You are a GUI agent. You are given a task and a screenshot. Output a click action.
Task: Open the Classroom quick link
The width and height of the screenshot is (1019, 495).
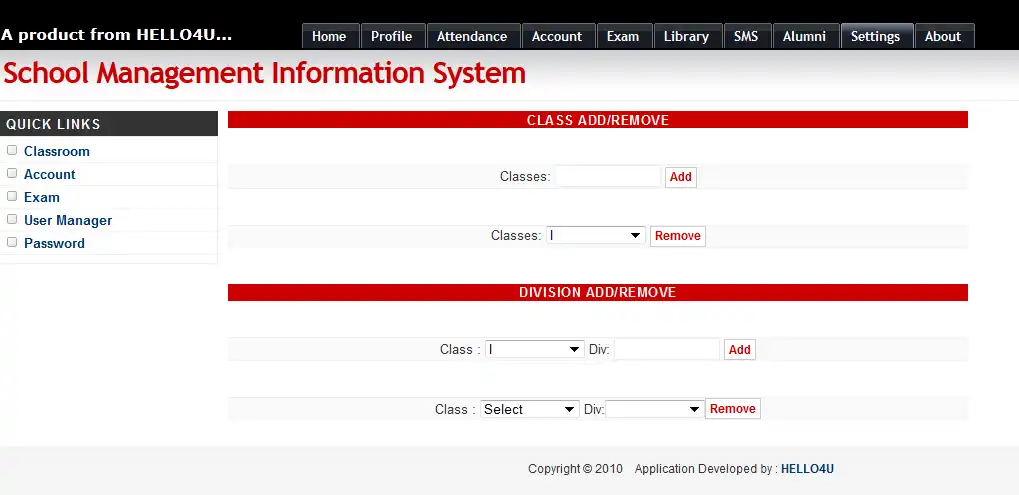click(57, 151)
